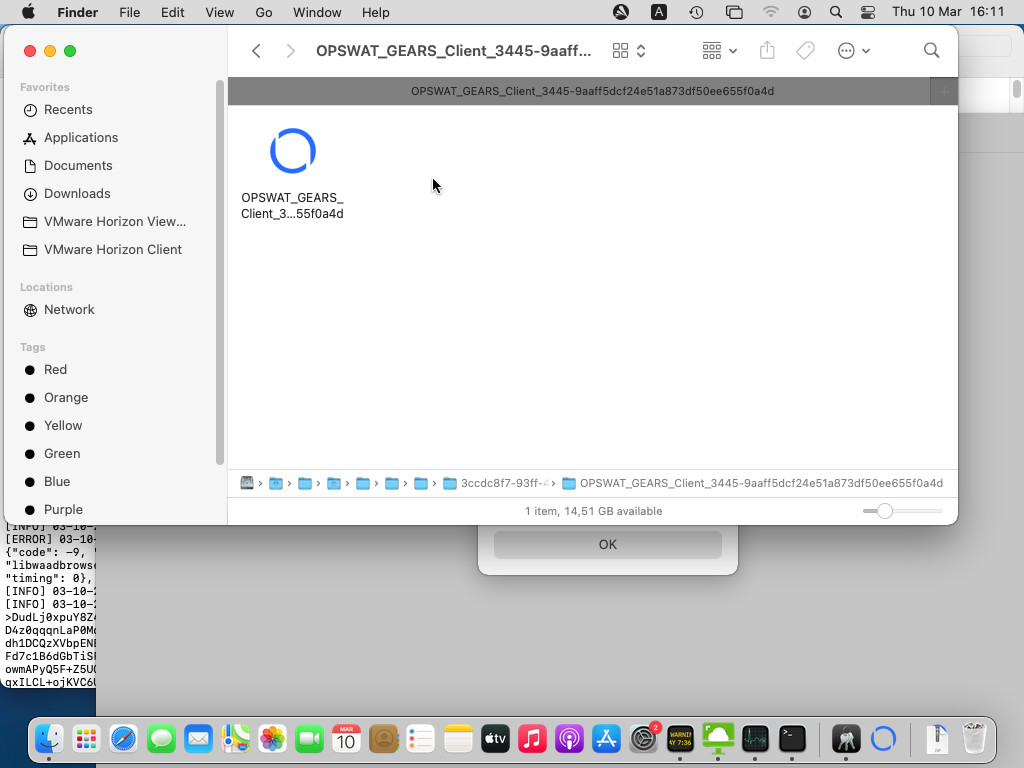Open Messages from the Dock
The image size is (1024, 768).
161,739
